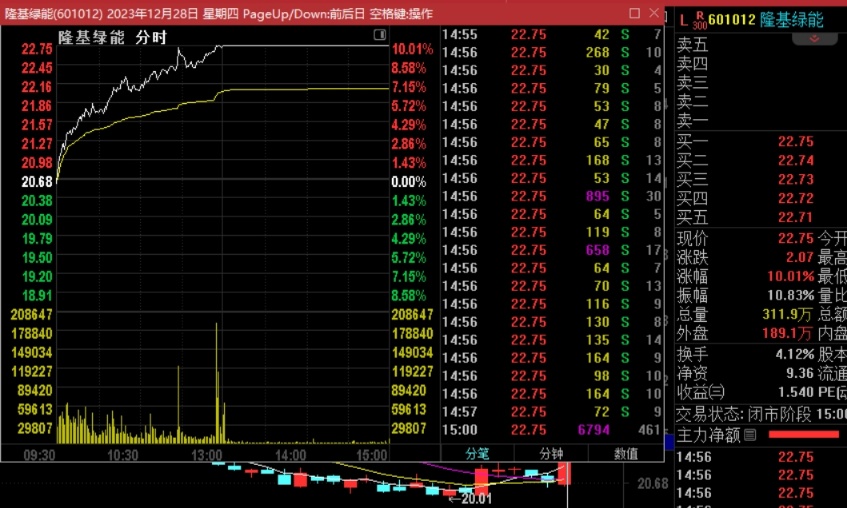Viewport: 847px width, 508px height.
Task: Select the 卖四 order row
Action: (x=761, y=63)
